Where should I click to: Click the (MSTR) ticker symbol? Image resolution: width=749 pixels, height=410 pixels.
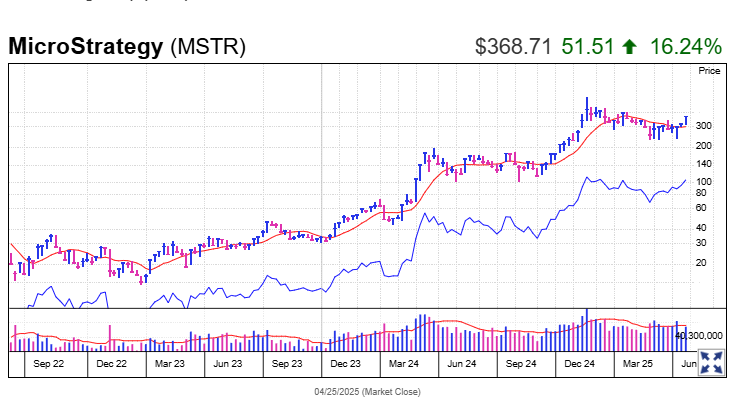pyautogui.click(x=208, y=46)
